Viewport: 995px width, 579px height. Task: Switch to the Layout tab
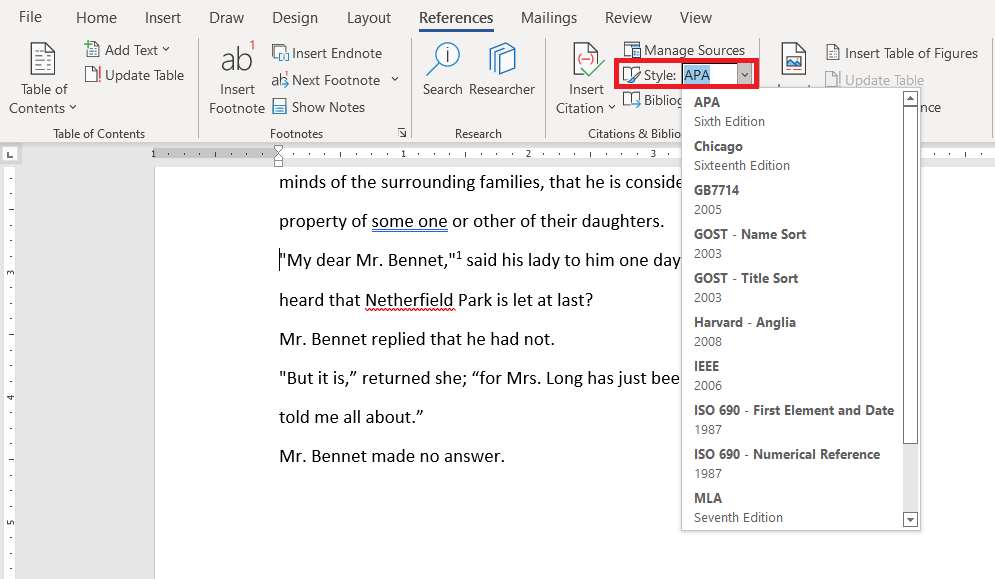pyautogui.click(x=369, y=18)
